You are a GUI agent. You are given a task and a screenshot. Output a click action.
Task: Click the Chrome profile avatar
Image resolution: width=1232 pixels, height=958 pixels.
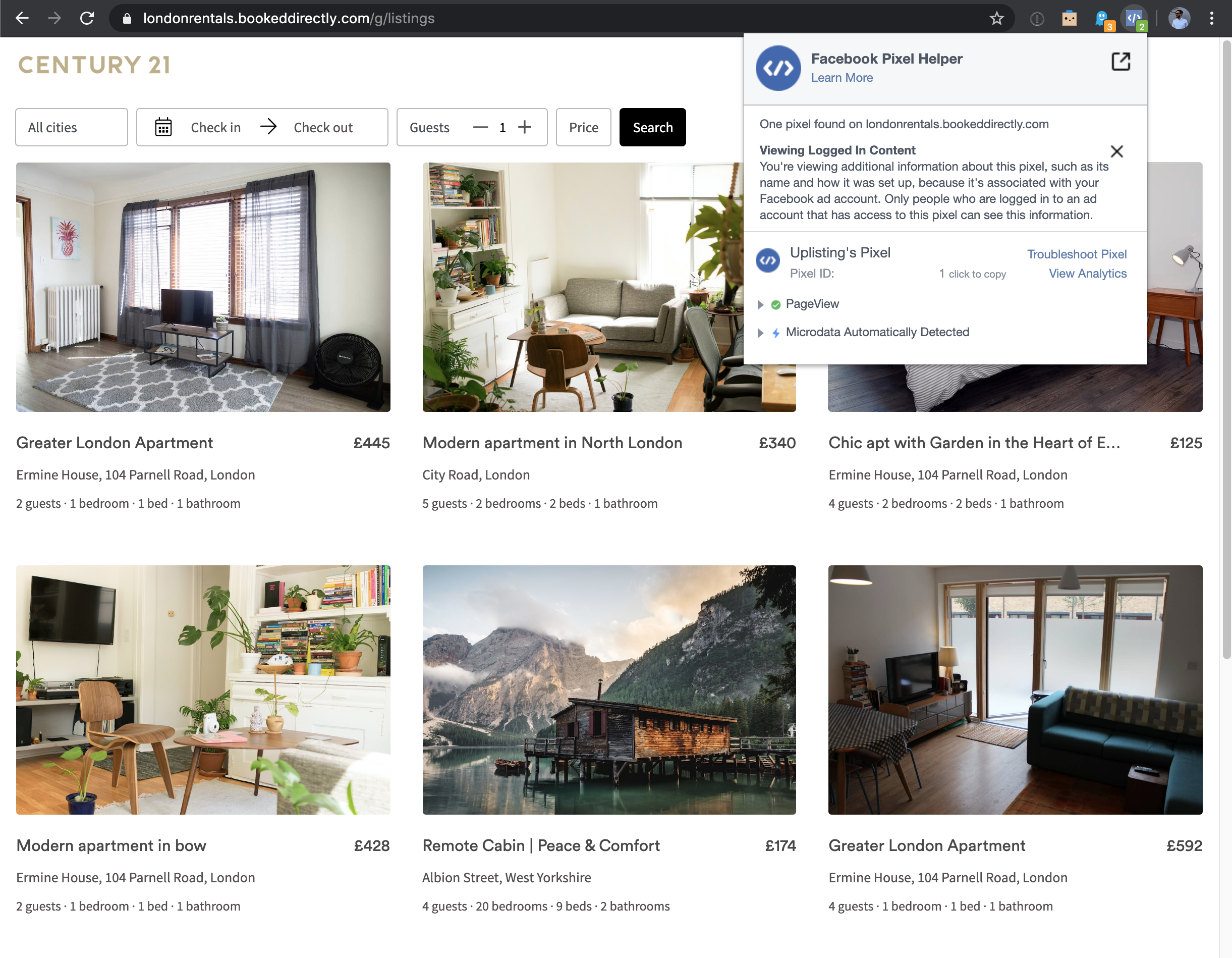coord(1179,18)
